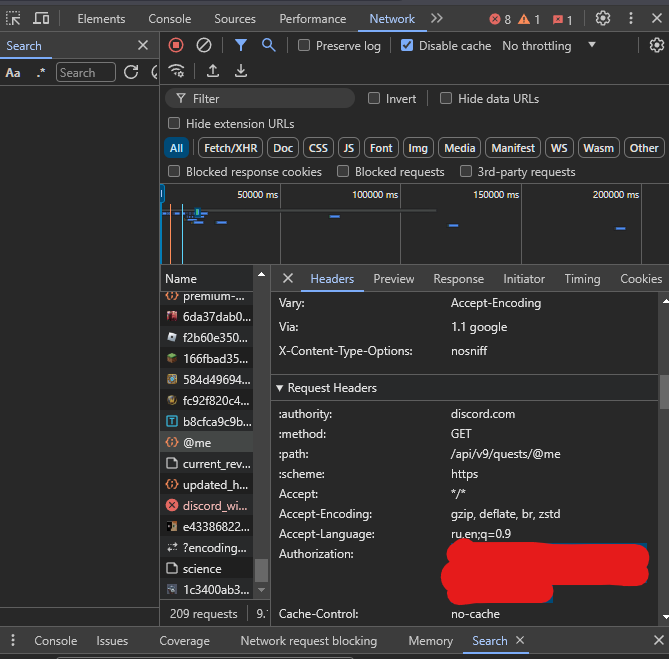
Task: Close the Search sidebar panel
Action: click(143, 45)
